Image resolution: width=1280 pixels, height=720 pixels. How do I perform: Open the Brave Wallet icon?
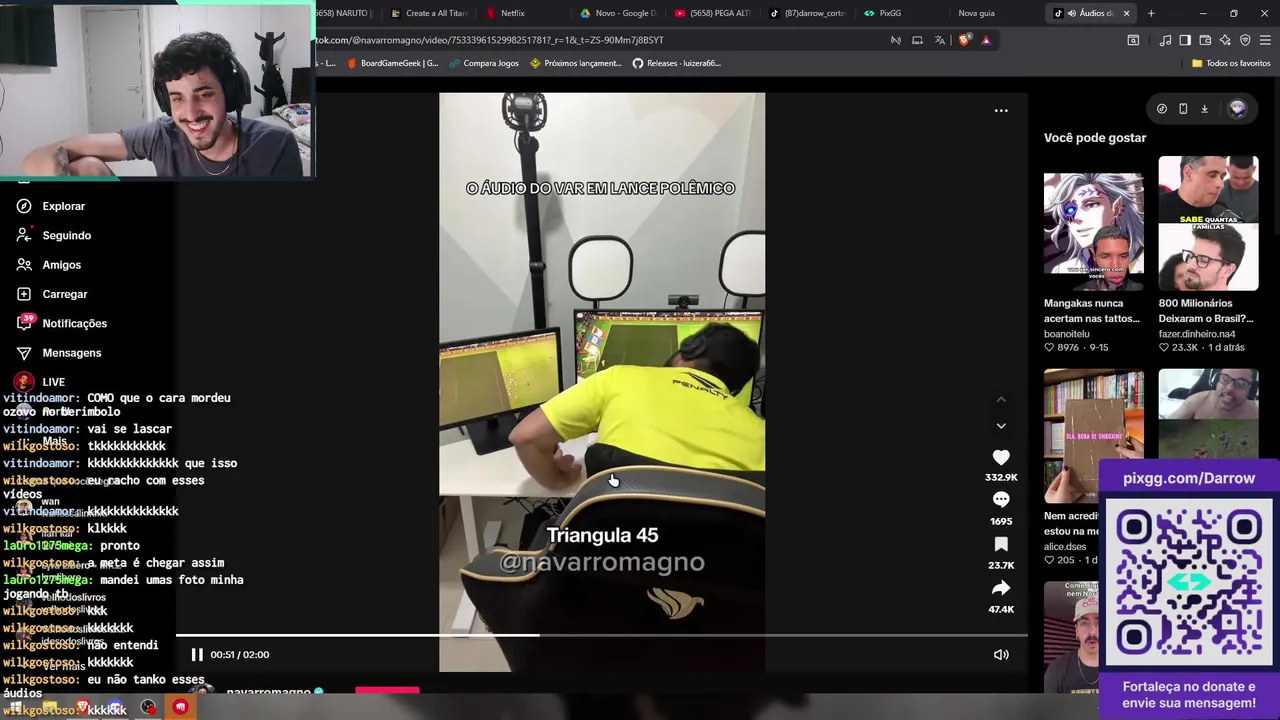[1205, 40]
